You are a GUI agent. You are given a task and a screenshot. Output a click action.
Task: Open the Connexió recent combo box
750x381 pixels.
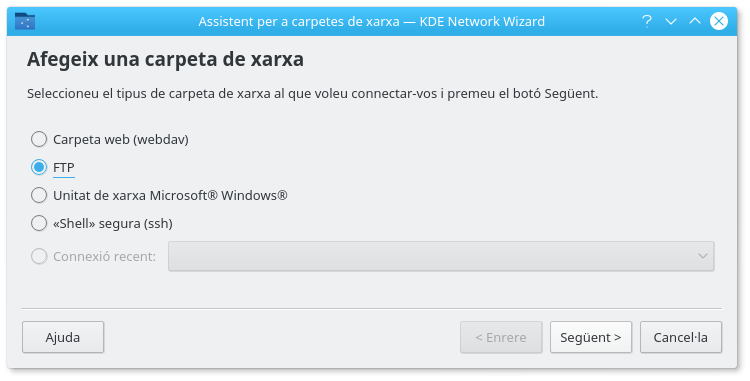tap(441, 256)
